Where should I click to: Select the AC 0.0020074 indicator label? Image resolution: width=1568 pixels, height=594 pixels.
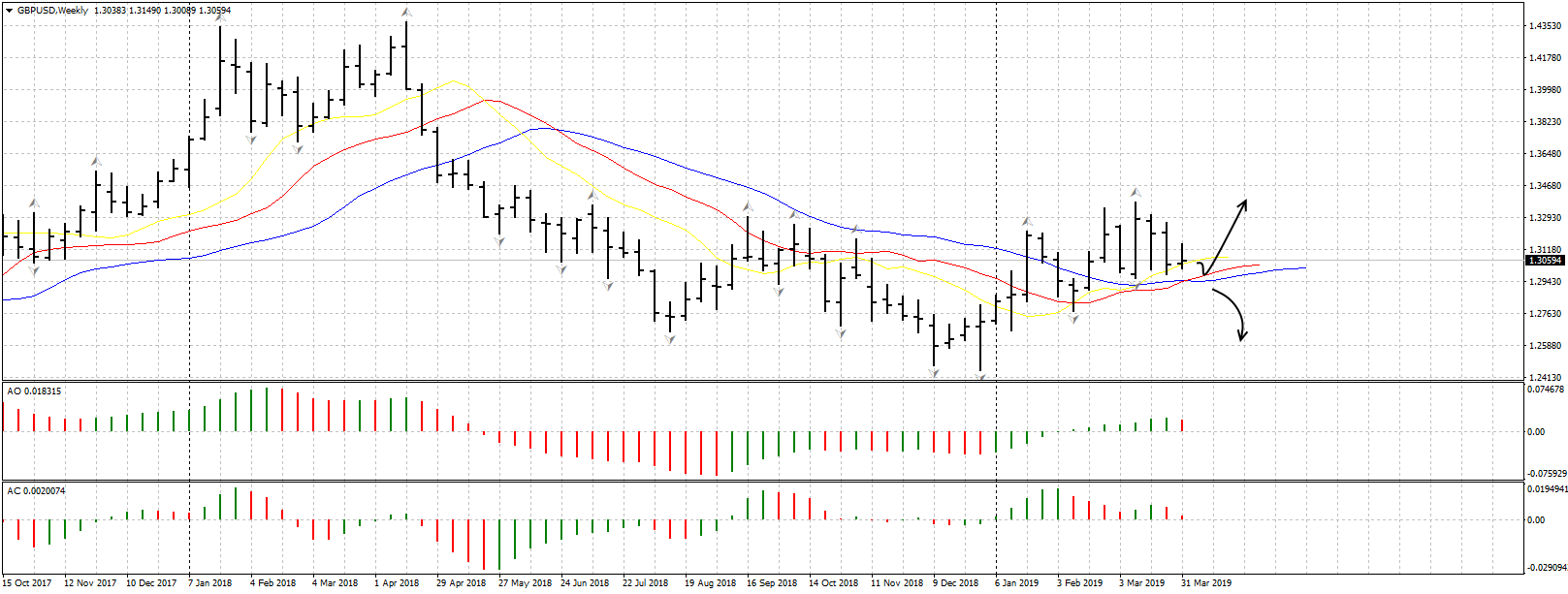point(36,491)
